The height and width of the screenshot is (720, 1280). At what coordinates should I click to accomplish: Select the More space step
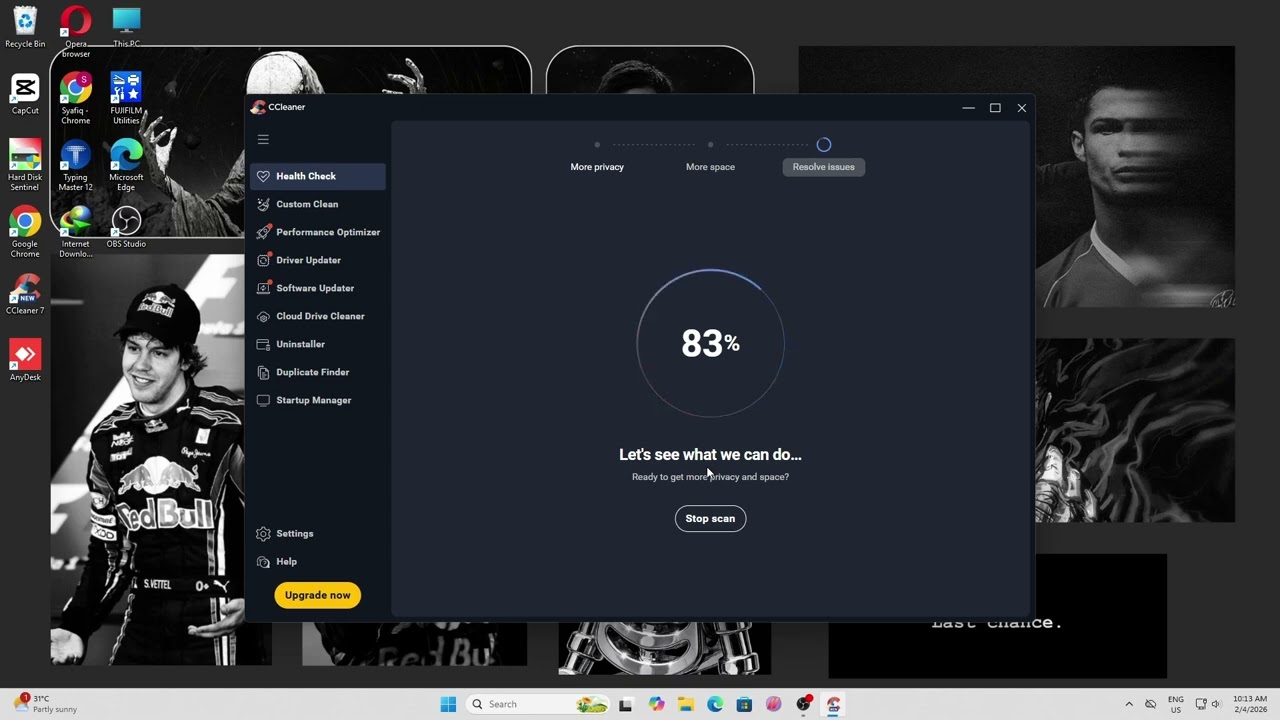click(x=710, y=167)
